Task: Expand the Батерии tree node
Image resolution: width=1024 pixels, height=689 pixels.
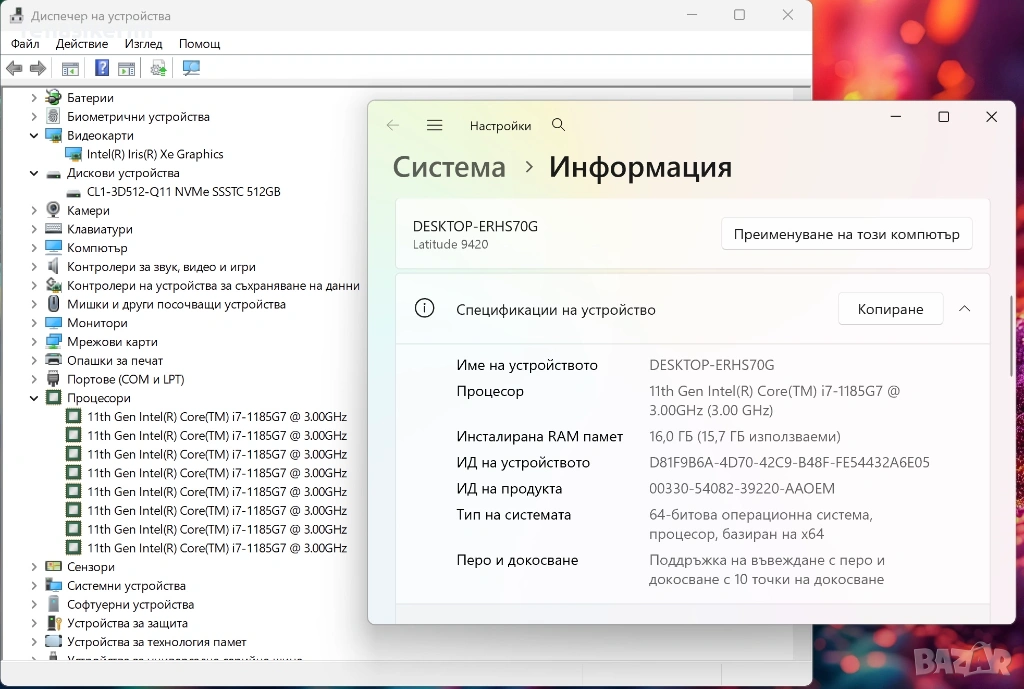Action: [33, 98]
